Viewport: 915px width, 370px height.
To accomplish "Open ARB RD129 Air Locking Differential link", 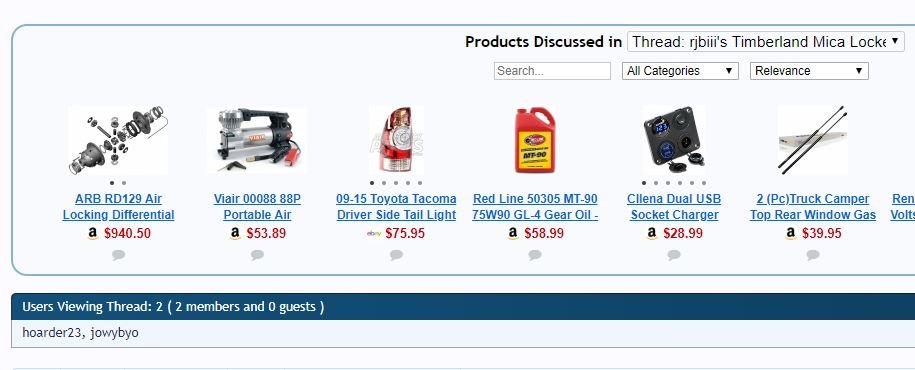I will pyautogui.click(x=118, y=207).
